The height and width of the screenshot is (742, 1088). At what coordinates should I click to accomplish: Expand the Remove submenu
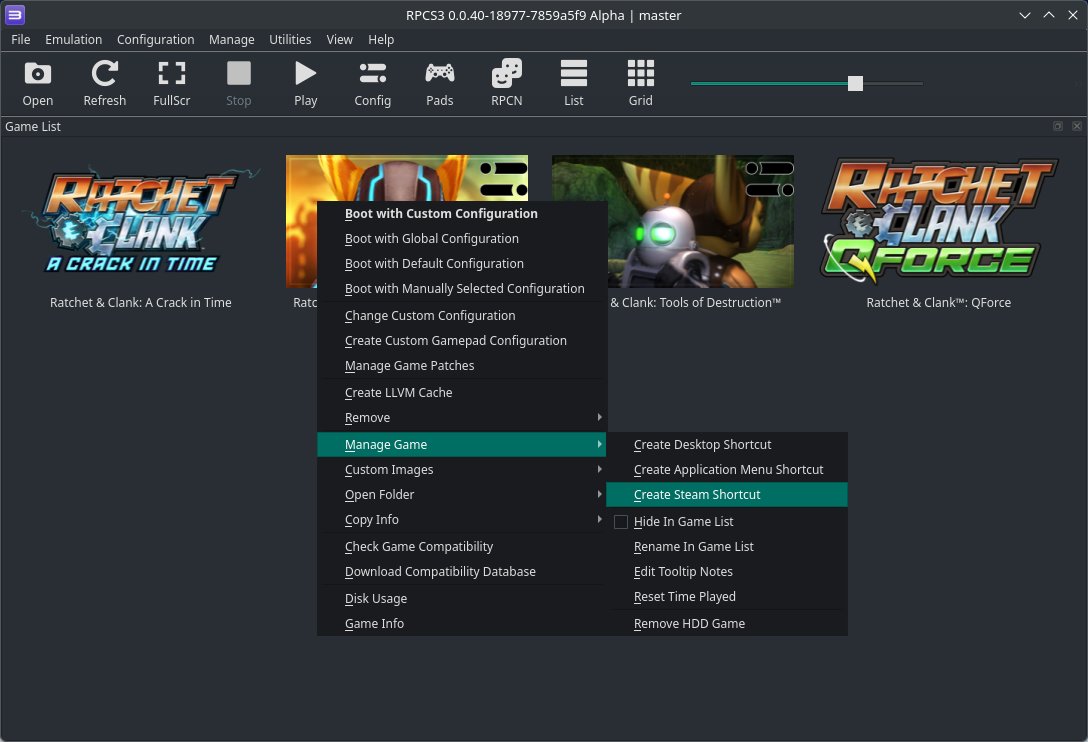click(x=367, y=417)
